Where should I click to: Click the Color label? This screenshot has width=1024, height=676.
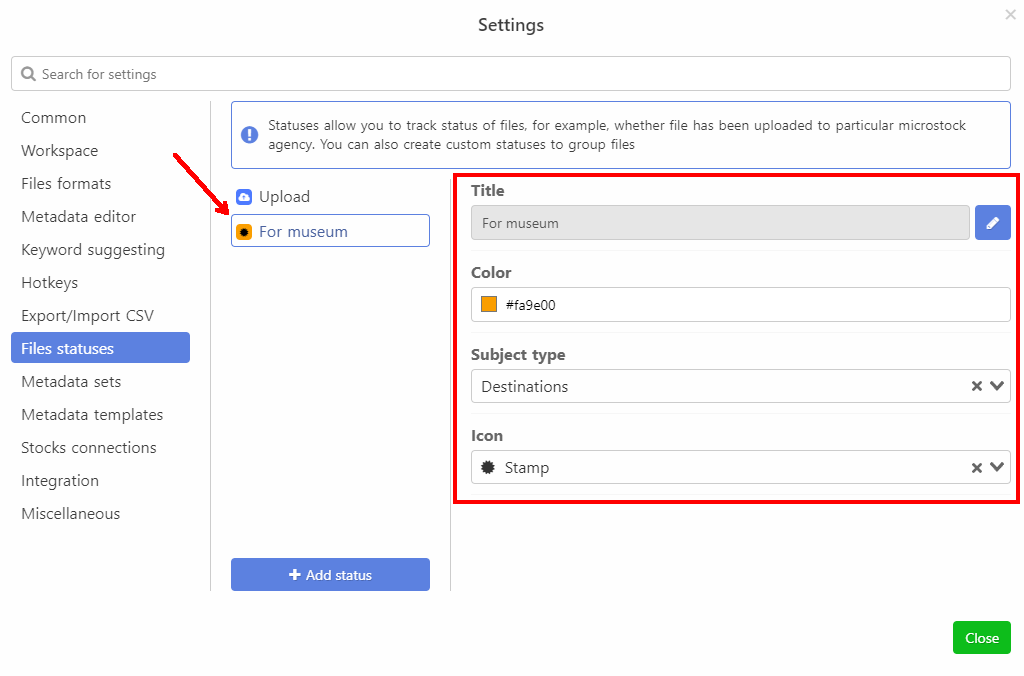(491, 272)
